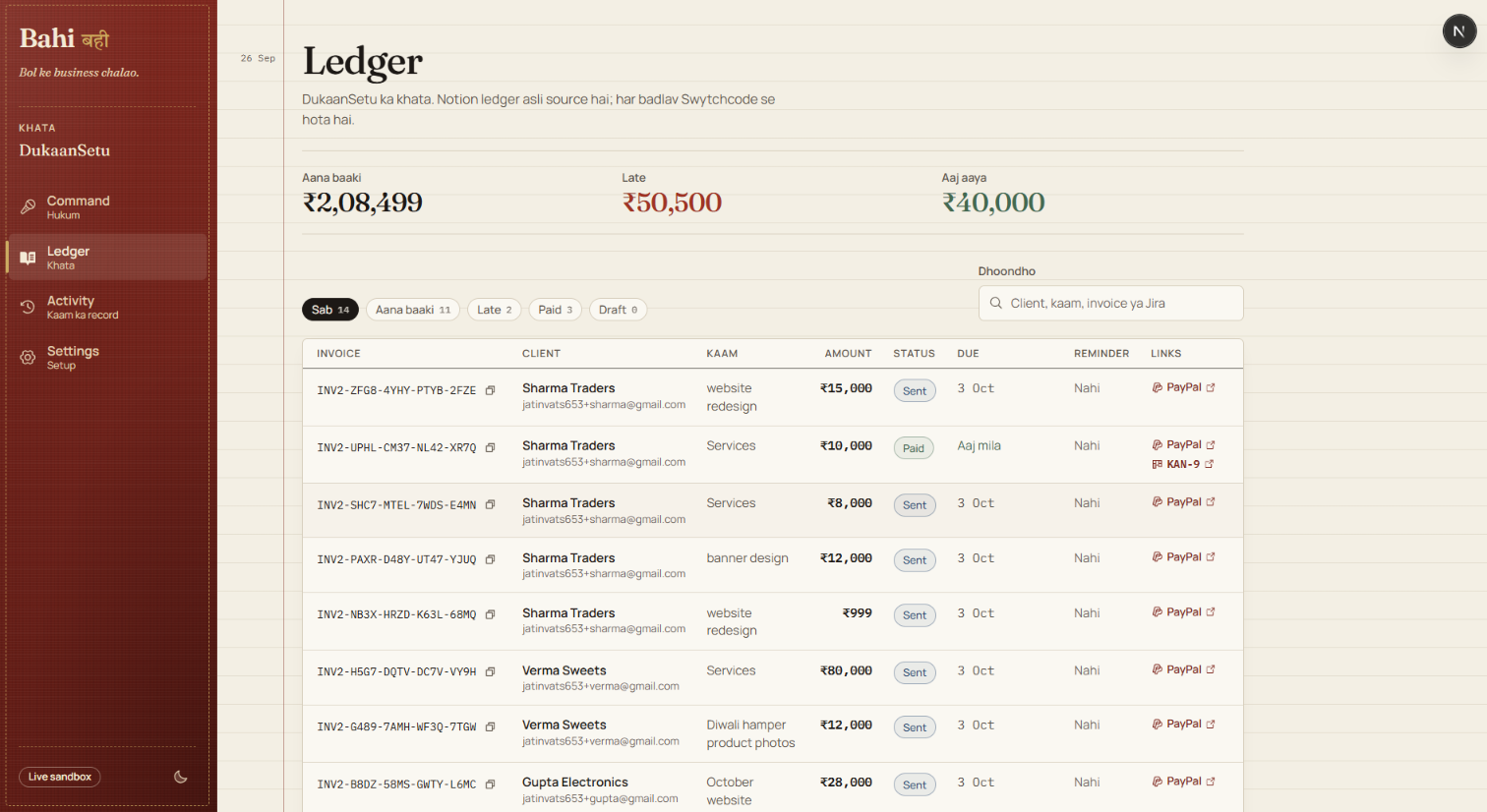
Task: Go to Activity (Kaam ka record)
Action: click(x=107, y=307)
